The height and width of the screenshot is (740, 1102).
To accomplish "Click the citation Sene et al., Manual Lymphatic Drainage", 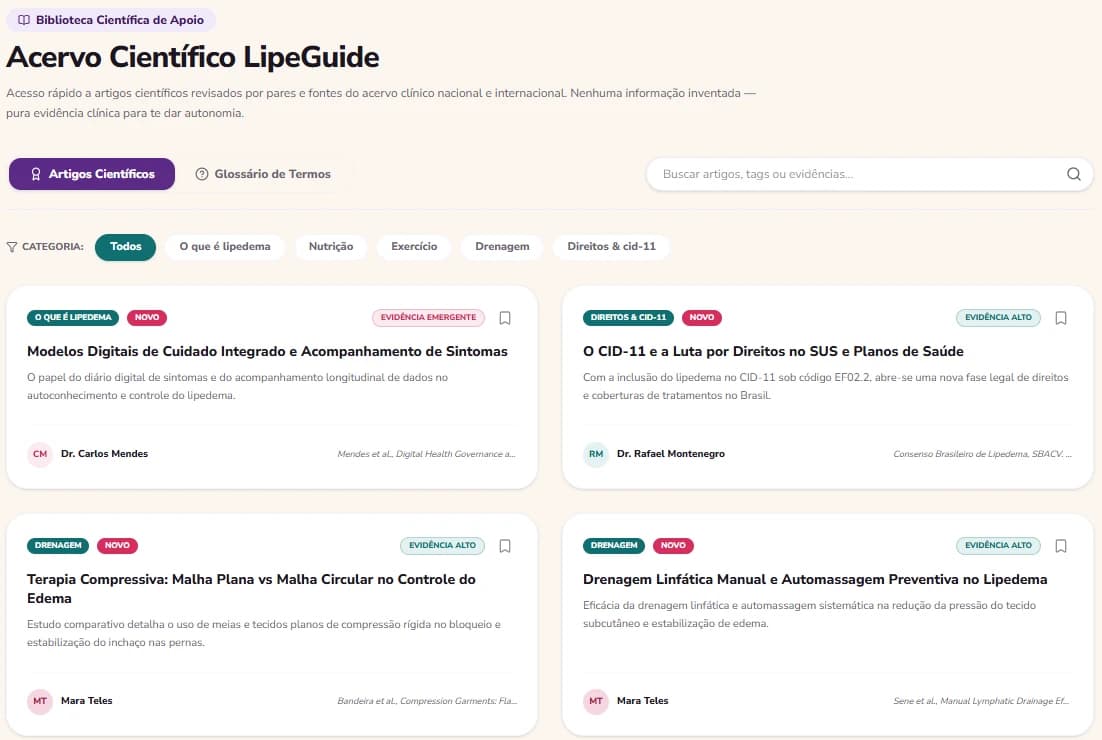I will point(982,701).
